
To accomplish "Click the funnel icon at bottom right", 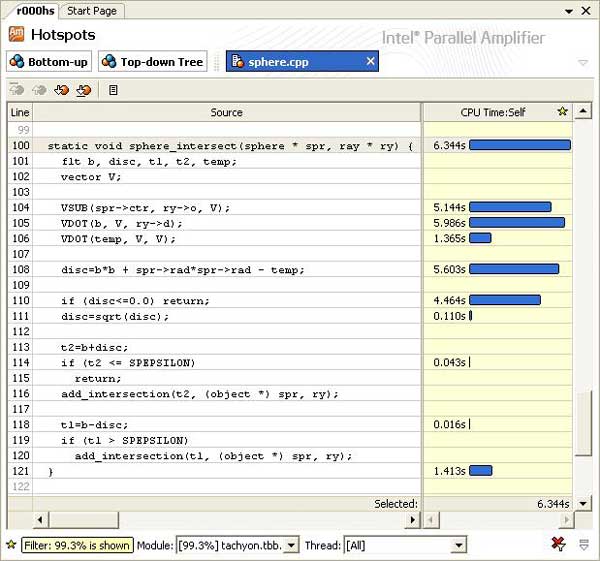I will pos(584,545).
